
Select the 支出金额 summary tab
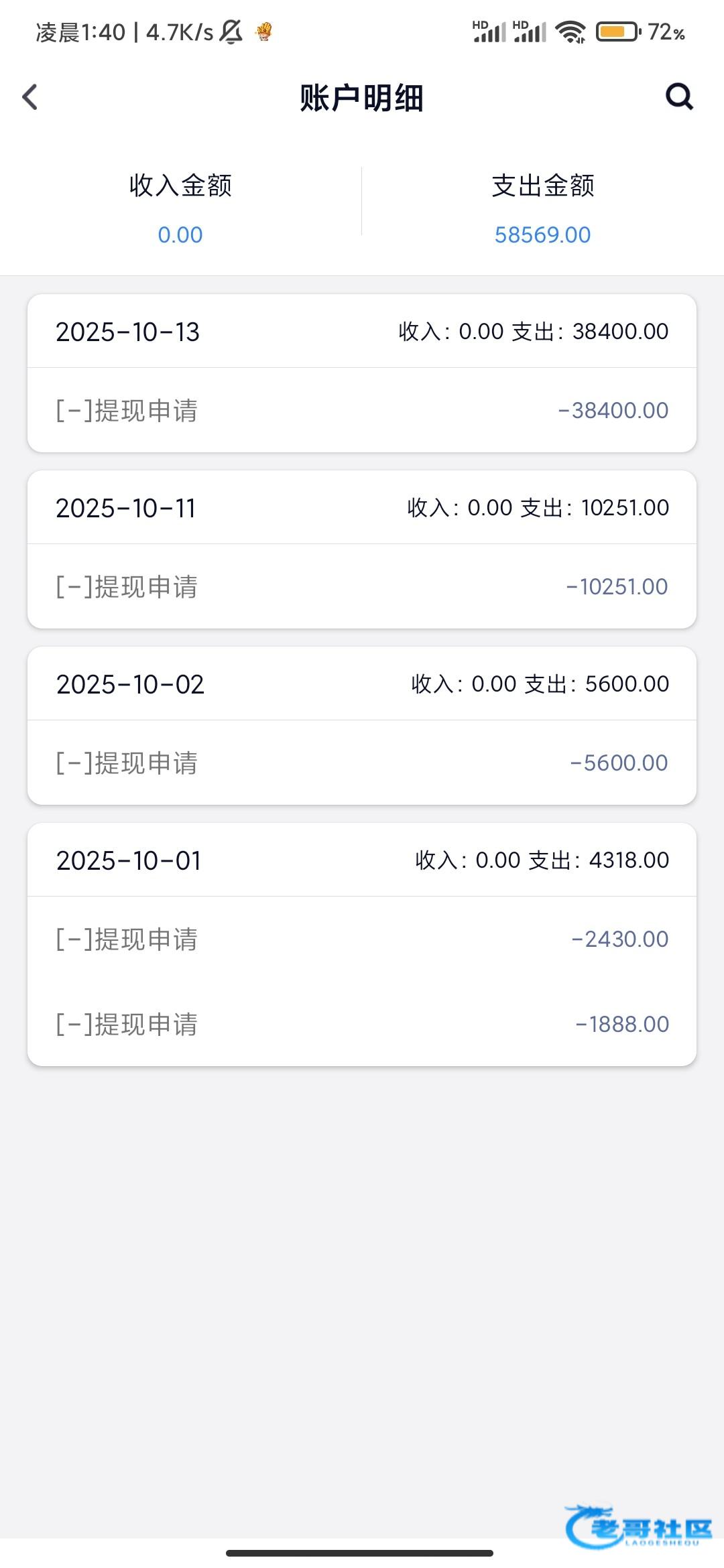[x=542, y=208]
